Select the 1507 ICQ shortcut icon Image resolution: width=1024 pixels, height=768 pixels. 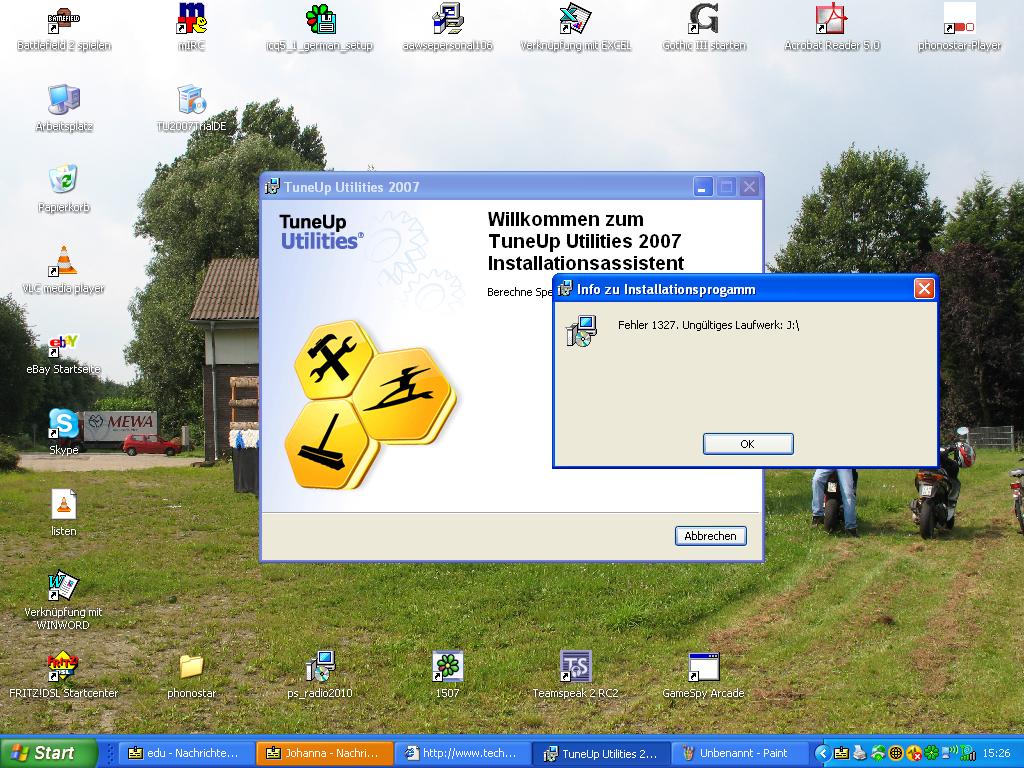(447, 675)
